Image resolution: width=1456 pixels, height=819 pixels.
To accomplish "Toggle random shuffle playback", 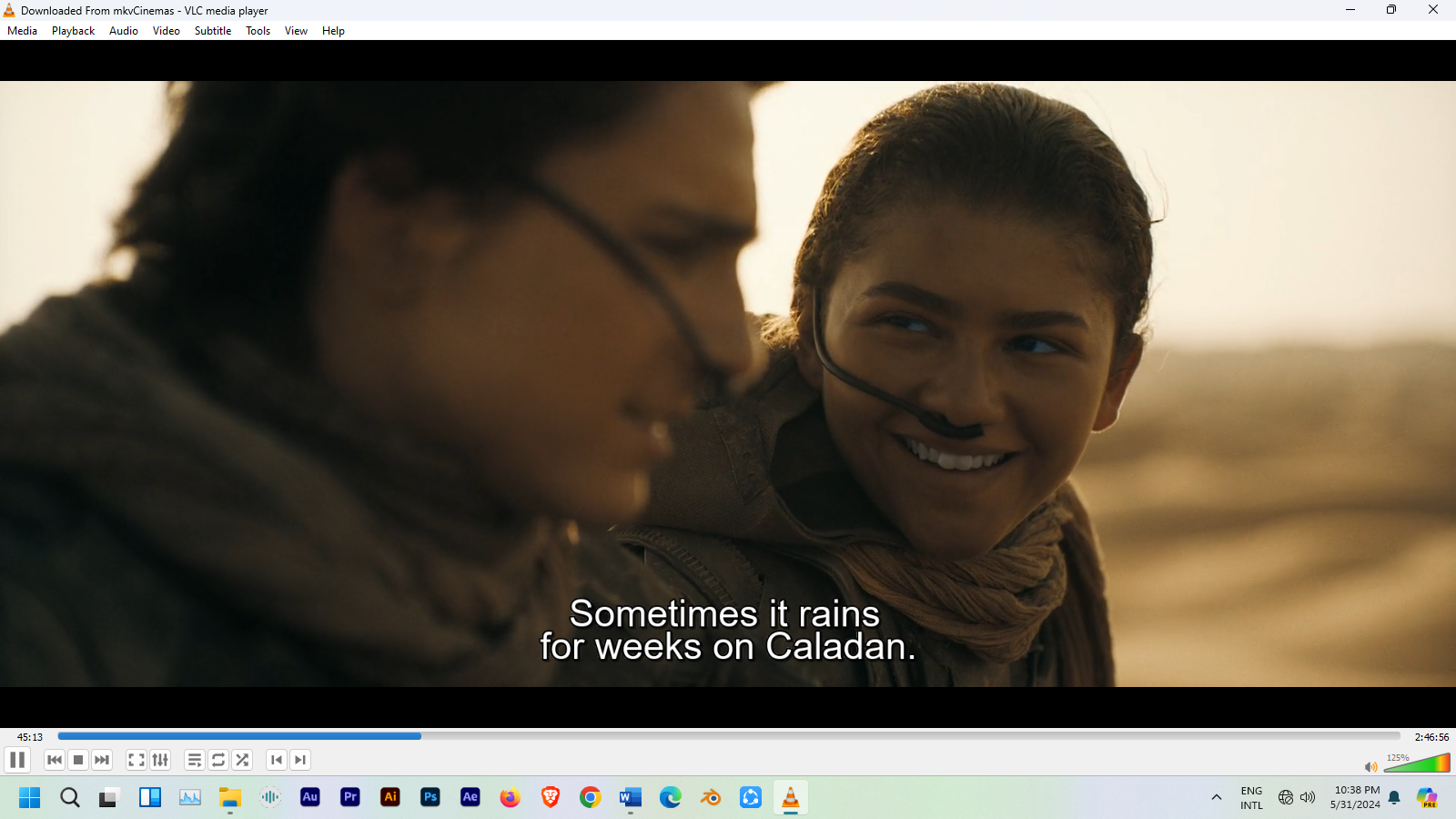I will pos(242,760).
